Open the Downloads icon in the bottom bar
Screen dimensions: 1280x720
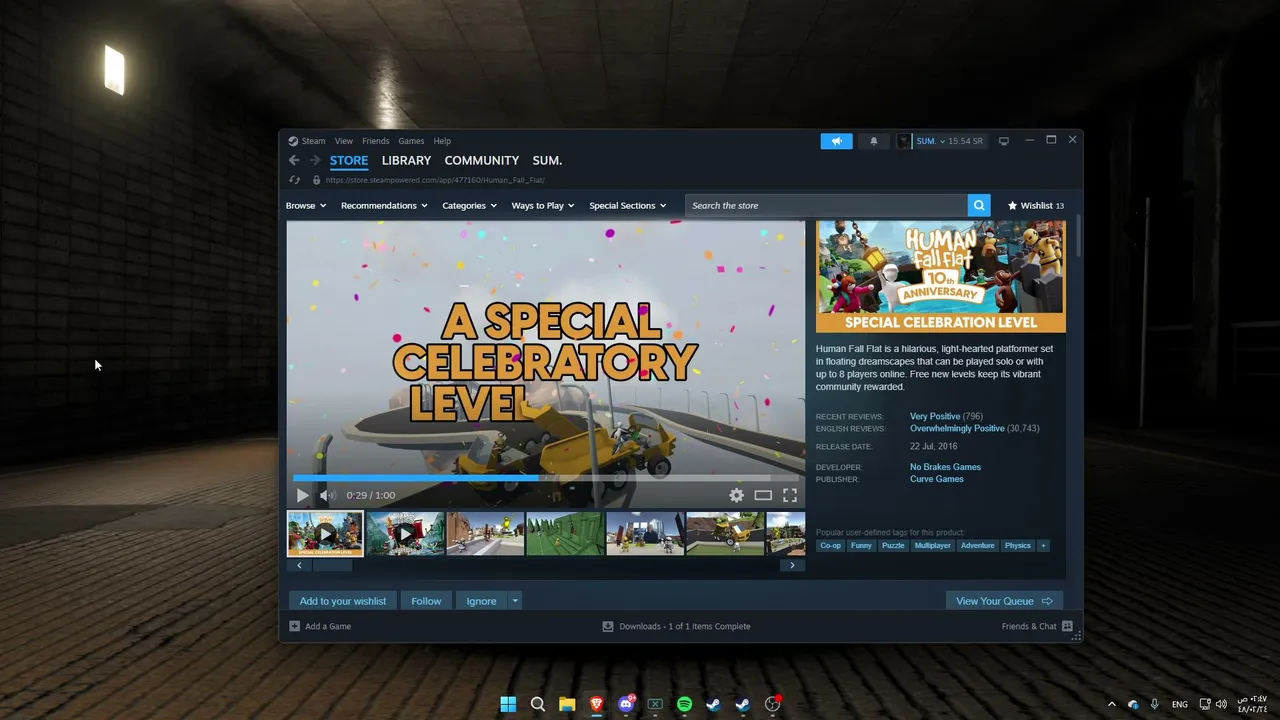tap(608, 626)
